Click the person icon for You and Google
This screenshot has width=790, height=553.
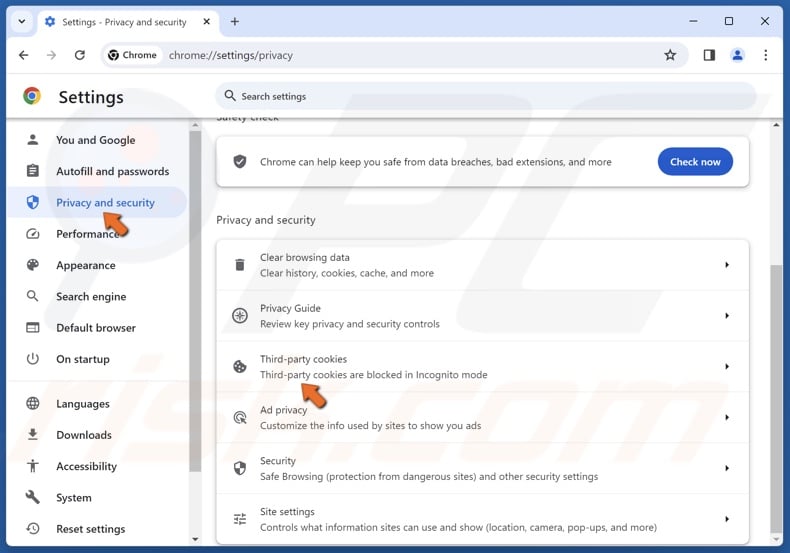coord(33,140)
